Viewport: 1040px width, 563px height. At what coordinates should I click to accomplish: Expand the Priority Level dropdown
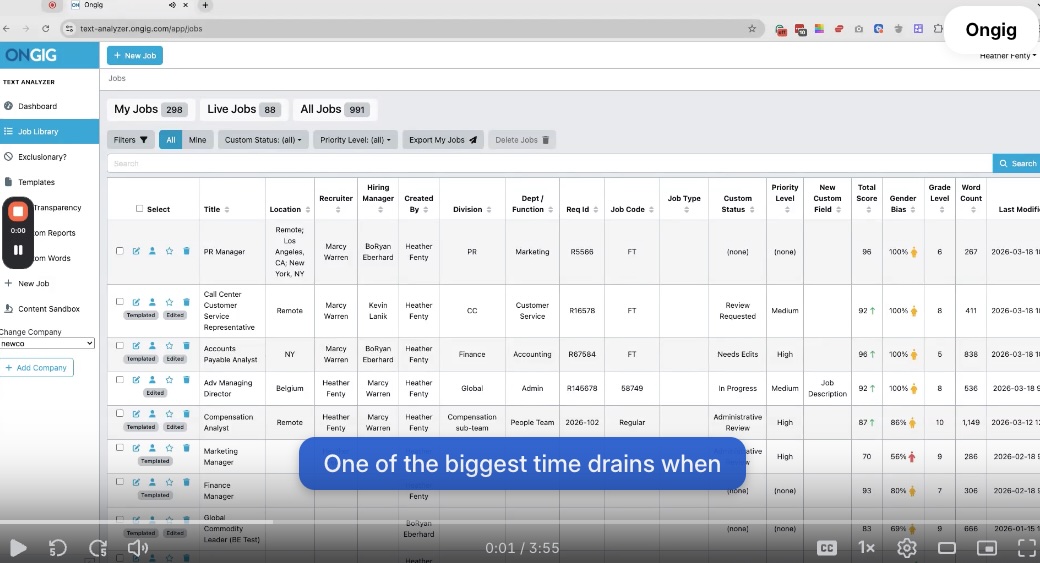[x=356, y=140]
